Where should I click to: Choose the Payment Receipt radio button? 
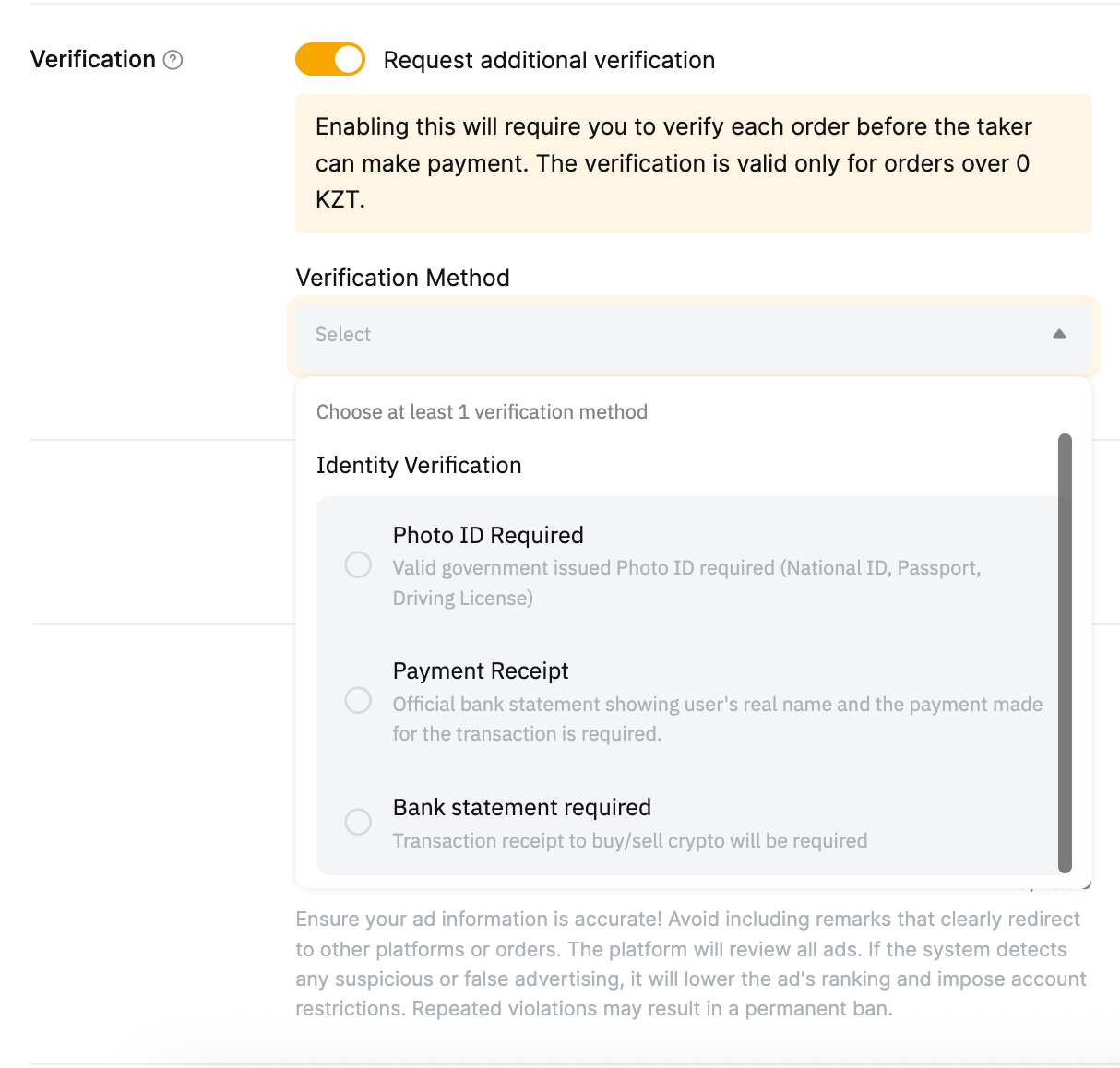[358, 700]
